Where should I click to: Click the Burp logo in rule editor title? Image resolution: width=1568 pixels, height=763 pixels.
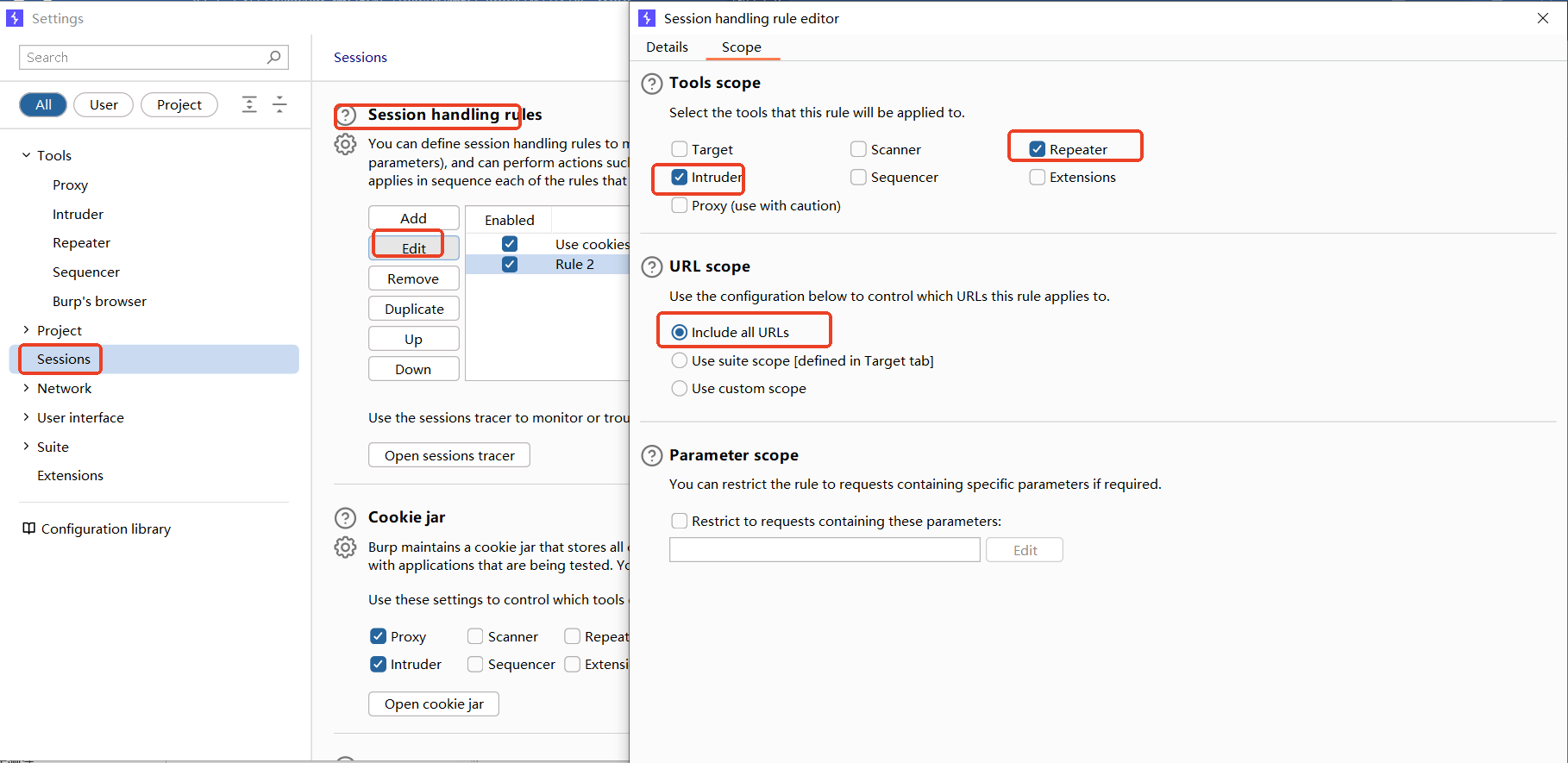click(647, 18)
